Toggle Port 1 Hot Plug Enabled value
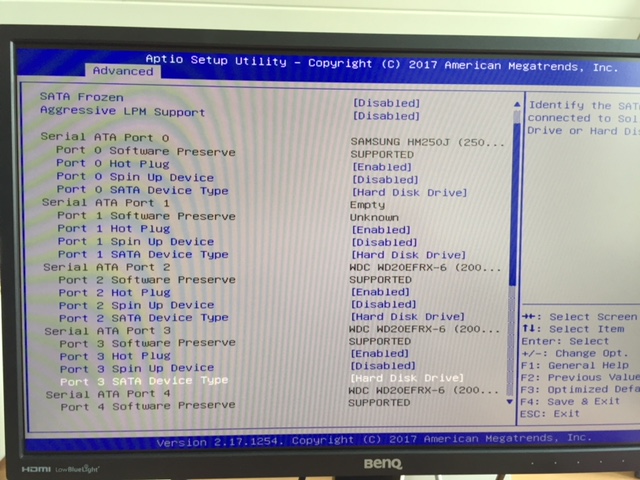Screen dimensions: 640x480 [x=381, y=230]
